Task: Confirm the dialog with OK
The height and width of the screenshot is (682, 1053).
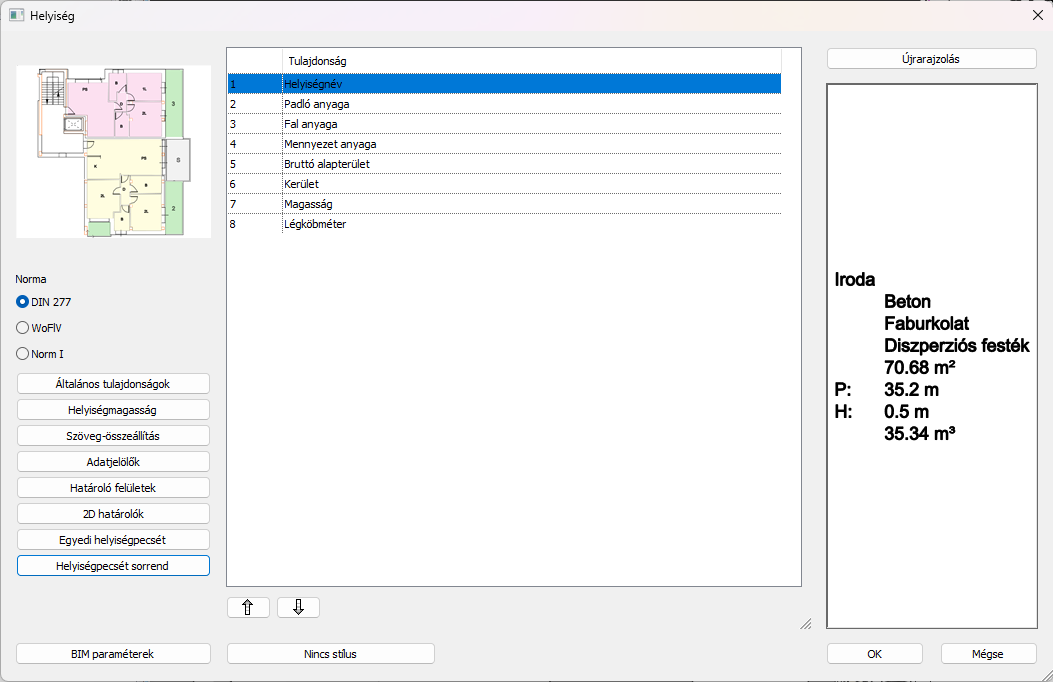Action: coord(874,654)
